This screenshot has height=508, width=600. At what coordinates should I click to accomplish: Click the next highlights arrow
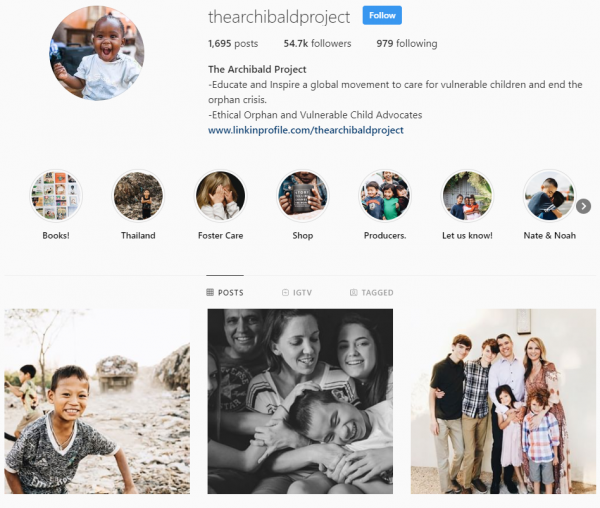tap(584, 207)
